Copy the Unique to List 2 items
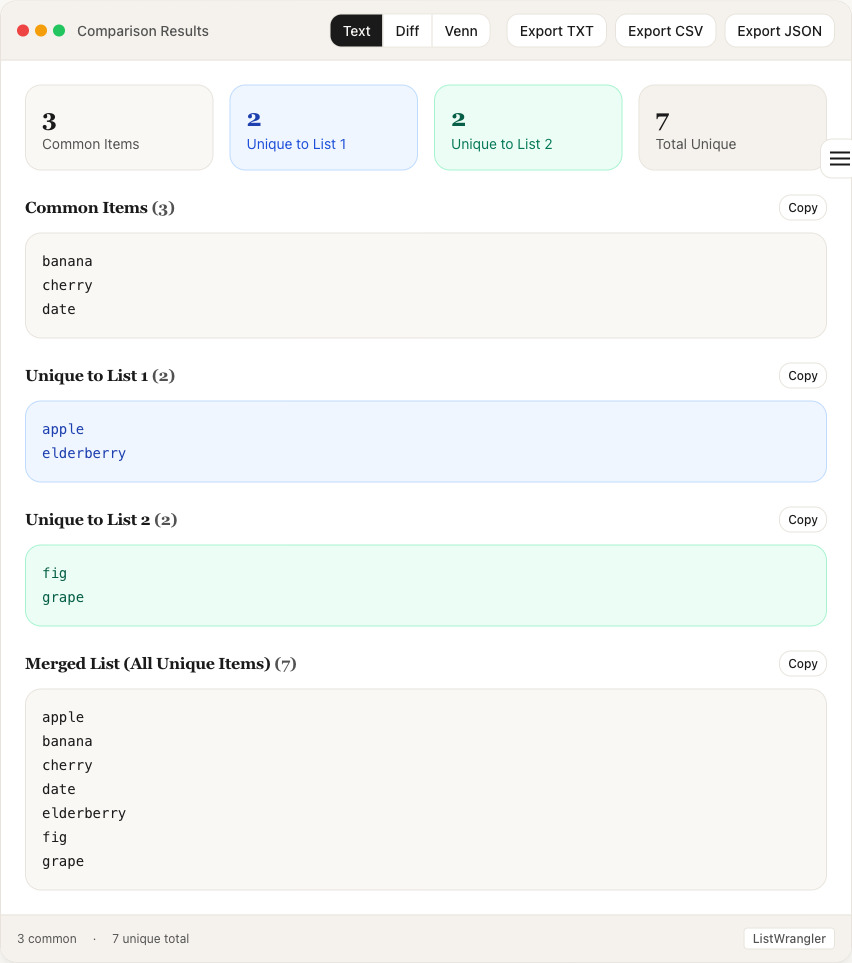The image size is (852, 963). [x=802, y=519]
